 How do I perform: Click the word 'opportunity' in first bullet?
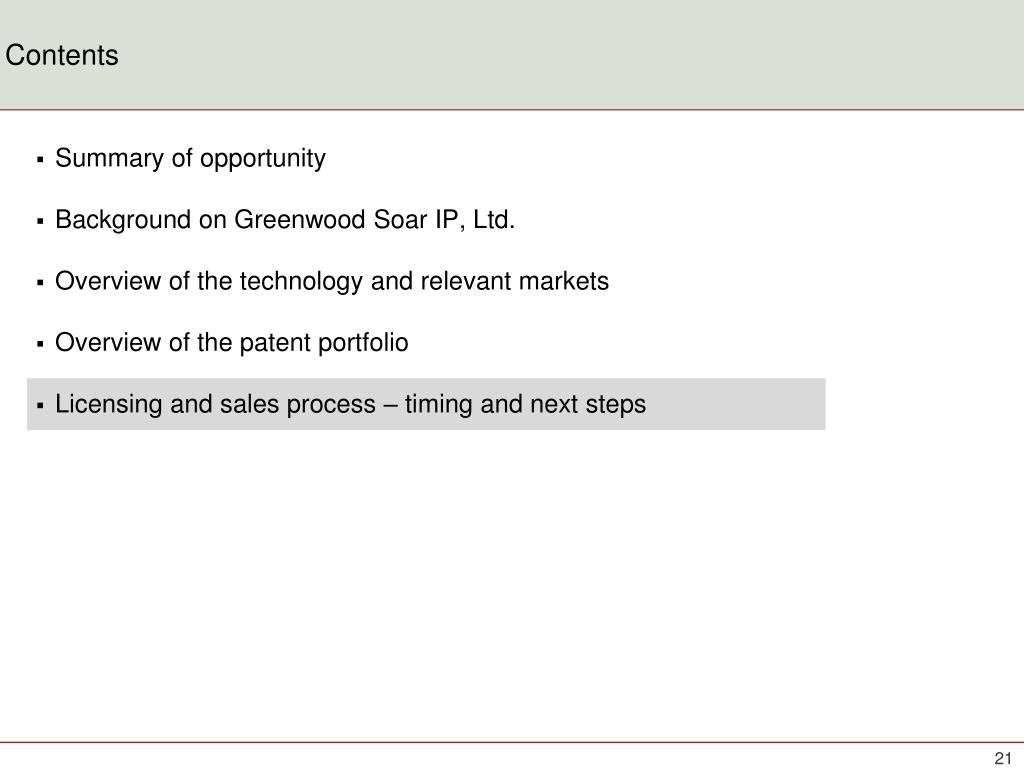click(x=263, y=159)
